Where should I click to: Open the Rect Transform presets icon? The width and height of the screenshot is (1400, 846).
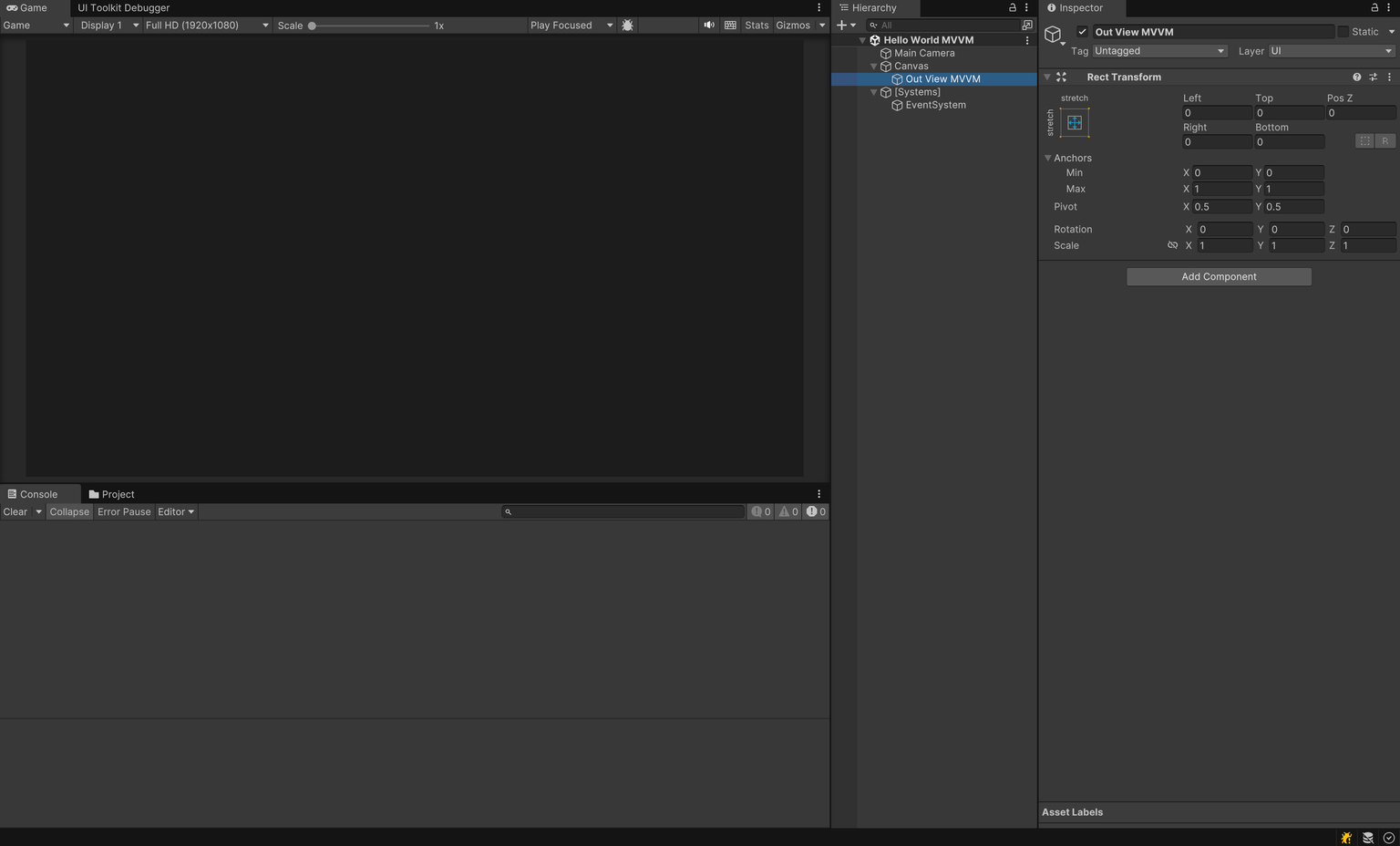click(x=1372, y=77)
